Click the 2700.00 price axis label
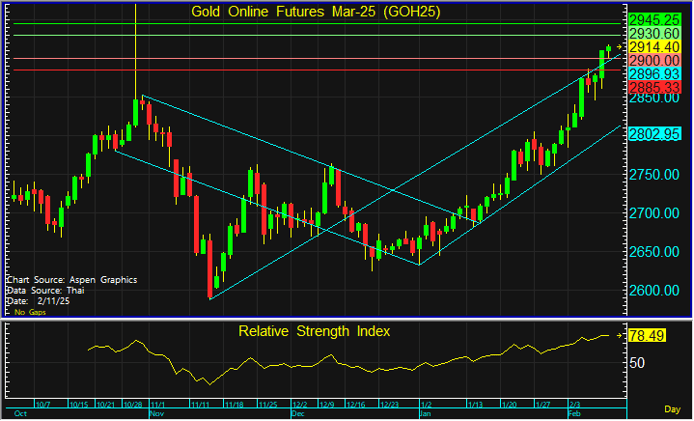 [x=654, y=213]
